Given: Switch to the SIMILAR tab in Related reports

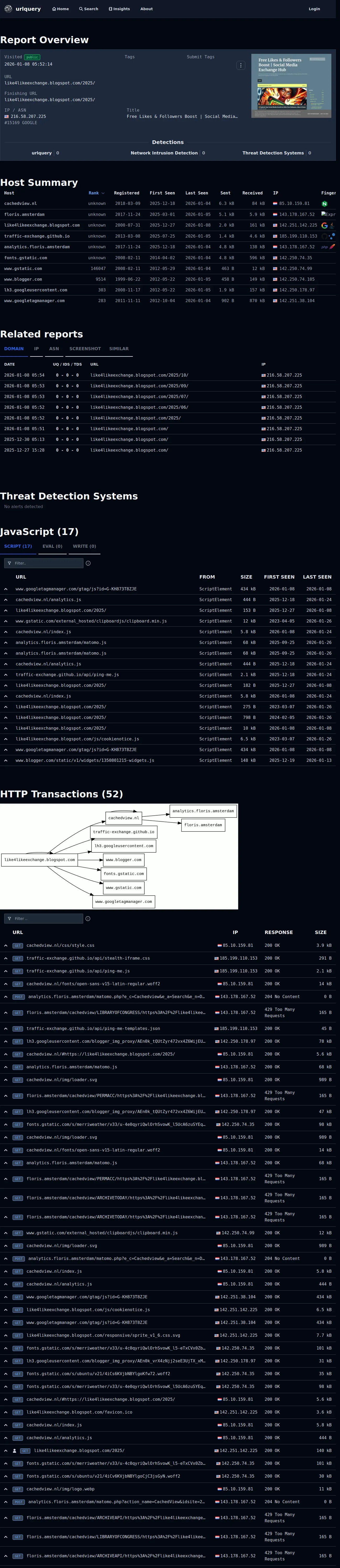Looking at the screenshot, I should point(119,349).
